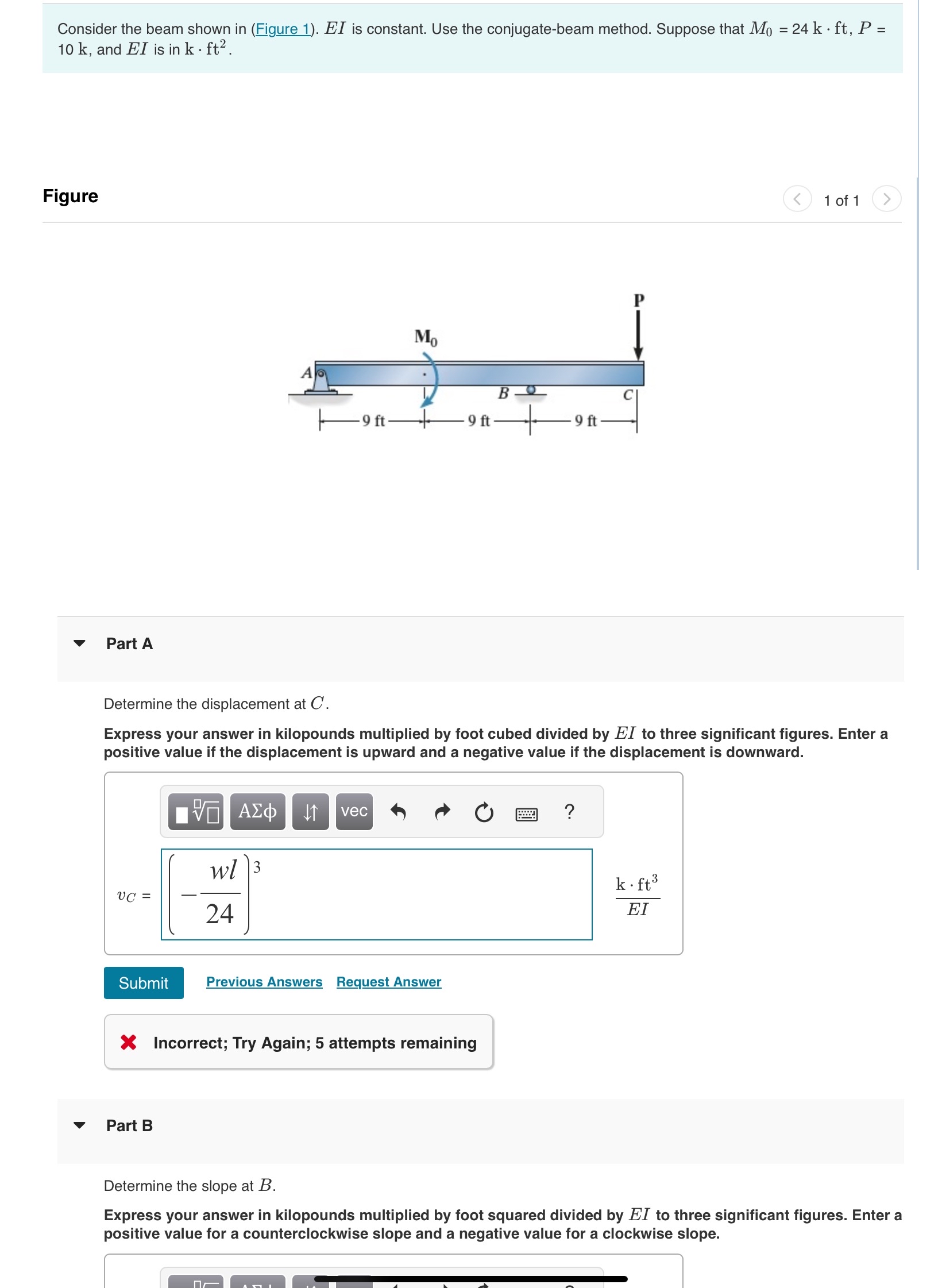The height and width of the screenshot is (1288, 942).
Task: Click the question mark help icon
Action: click(x=568, y=812)
